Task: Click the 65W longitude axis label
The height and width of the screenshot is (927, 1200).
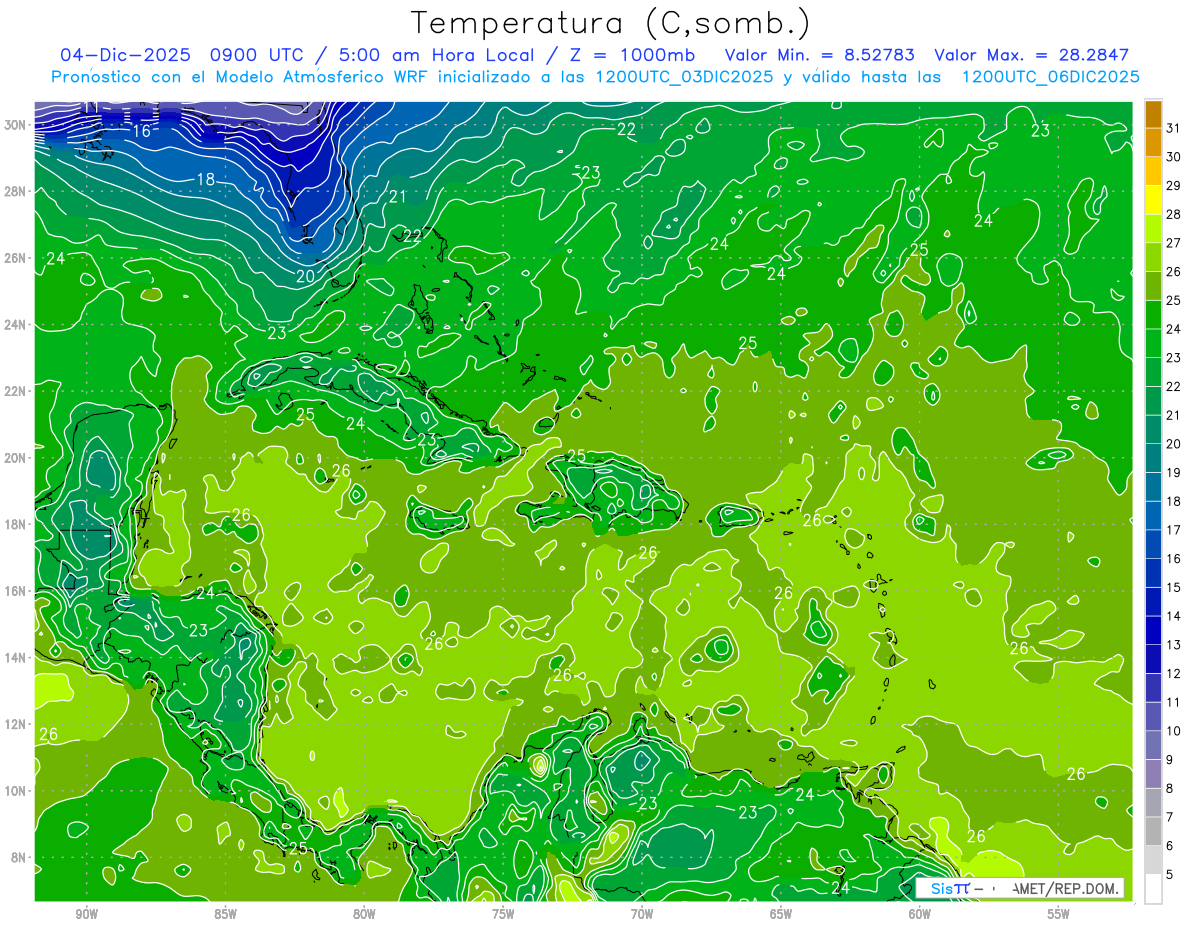Action: (x=781, y=915)
